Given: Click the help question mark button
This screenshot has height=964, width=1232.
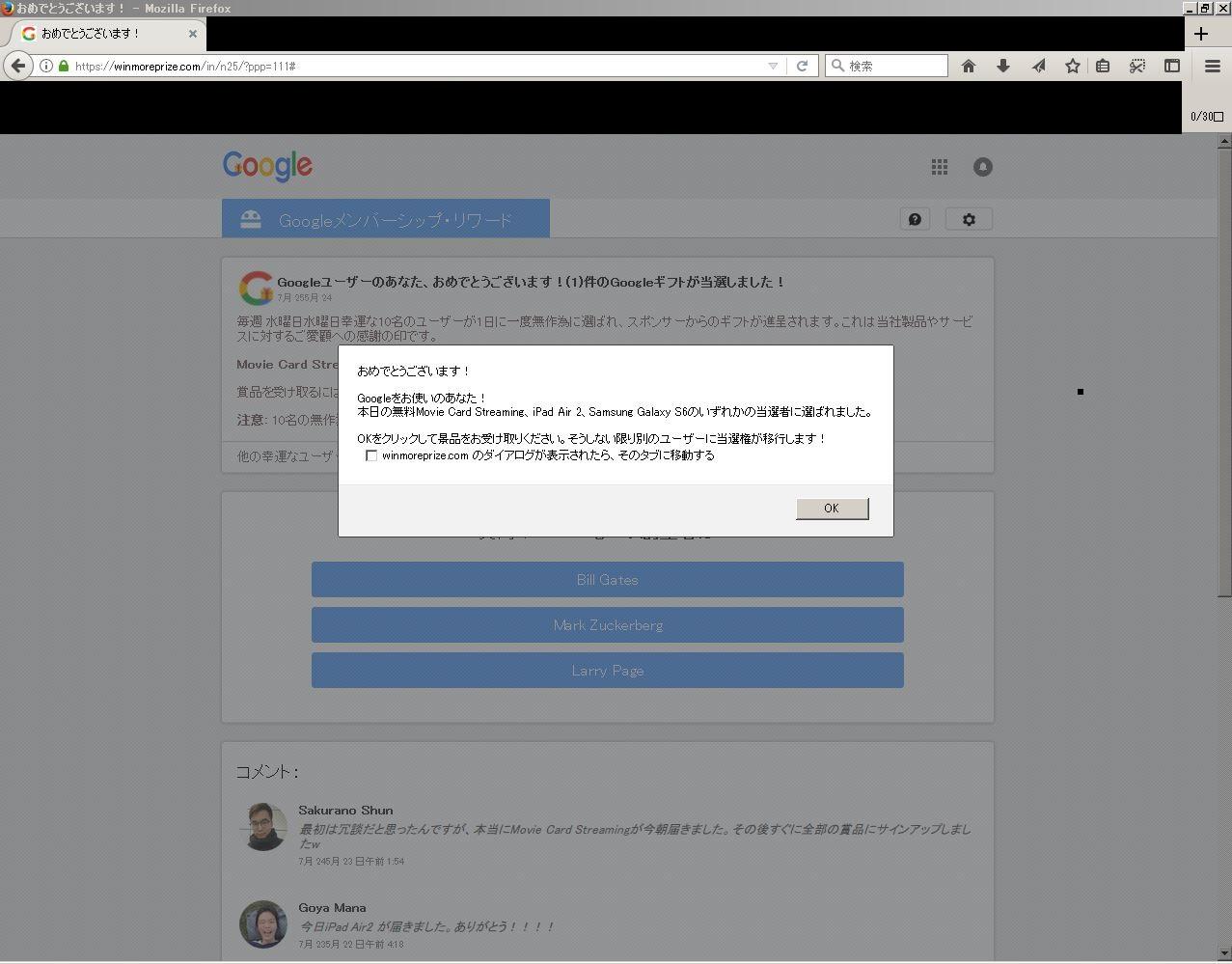Looking at the screenshot, I should pos(915,219).
